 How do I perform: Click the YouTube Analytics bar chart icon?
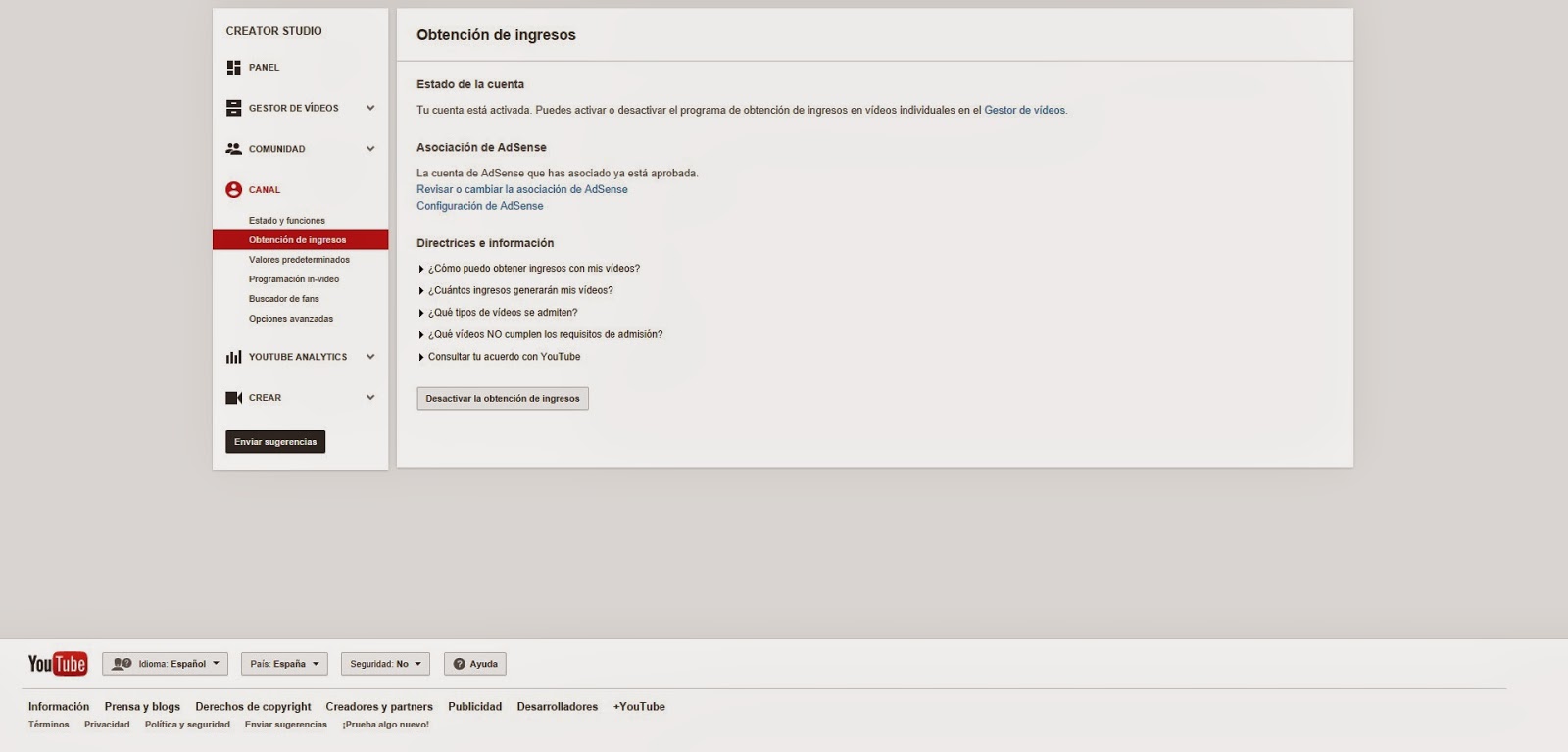[233, 357]
